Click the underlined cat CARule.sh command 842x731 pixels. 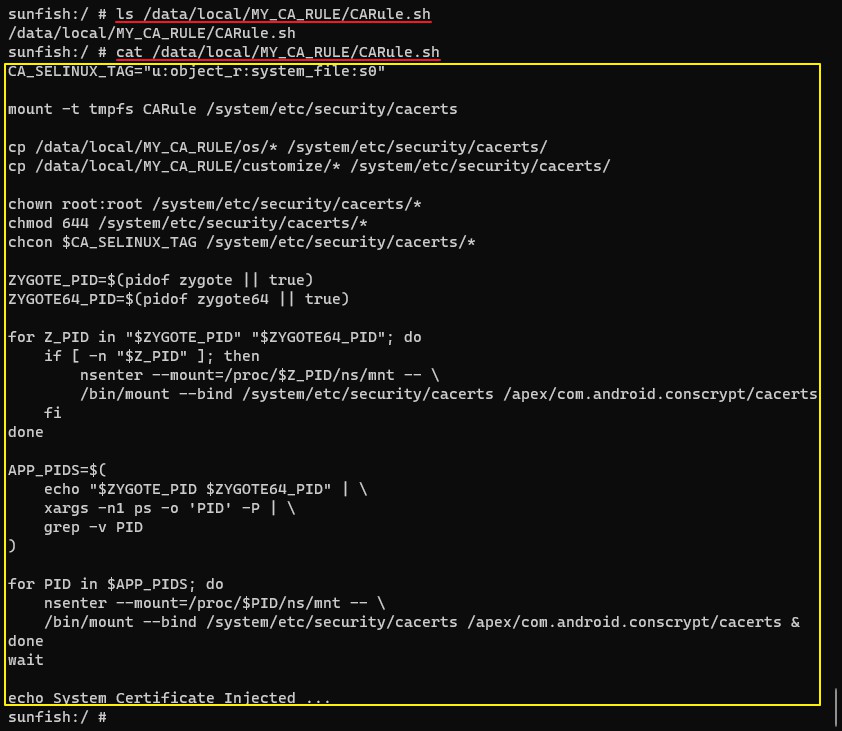(x=278, y=52)
